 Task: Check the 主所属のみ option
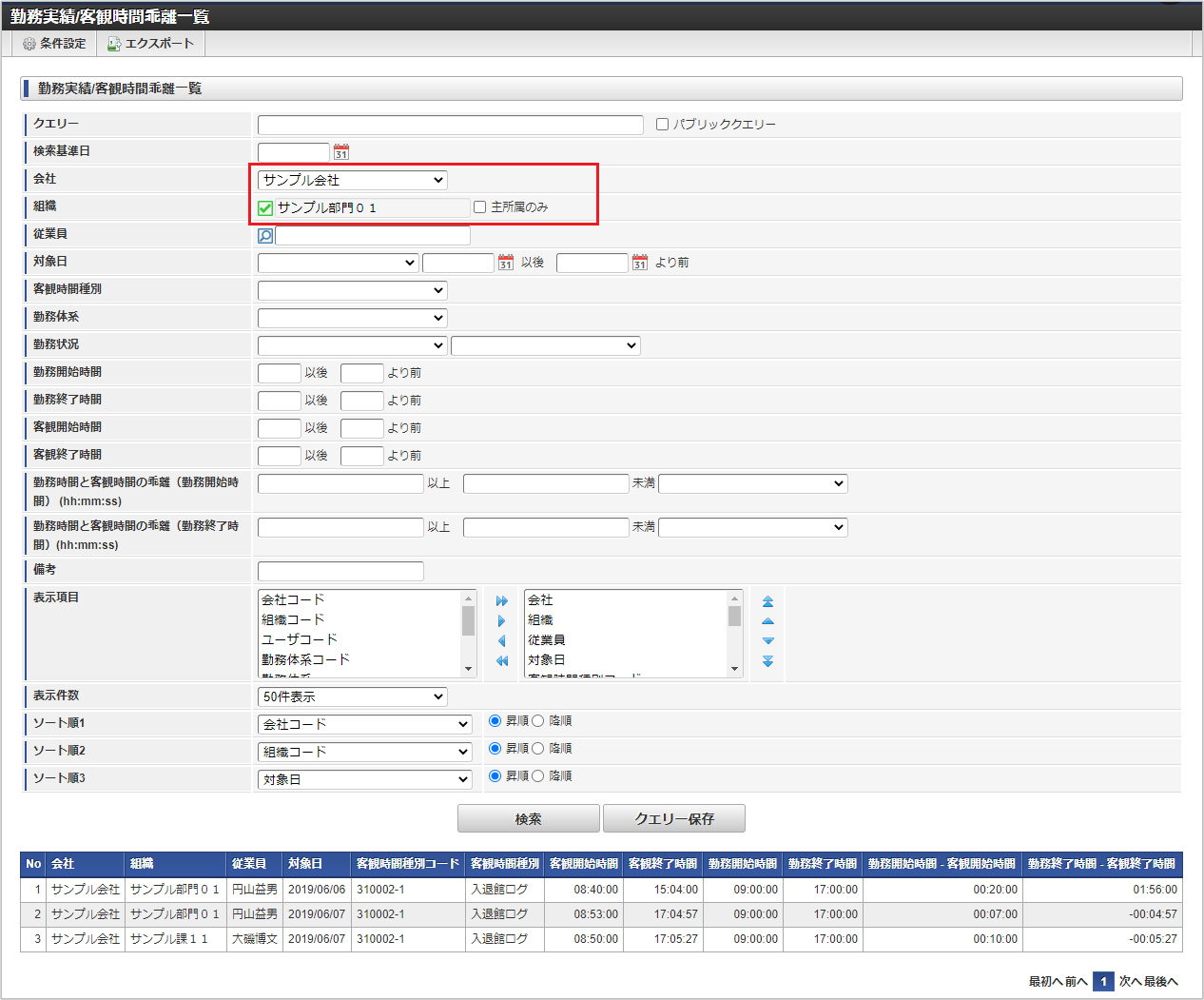click(x=480, y=207)
